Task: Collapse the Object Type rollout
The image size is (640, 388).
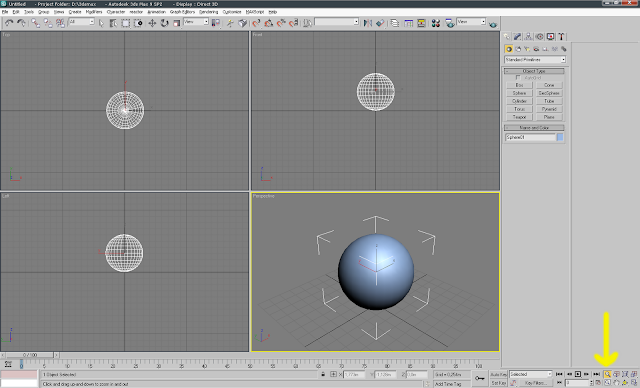Action: (x=534, y=71)
